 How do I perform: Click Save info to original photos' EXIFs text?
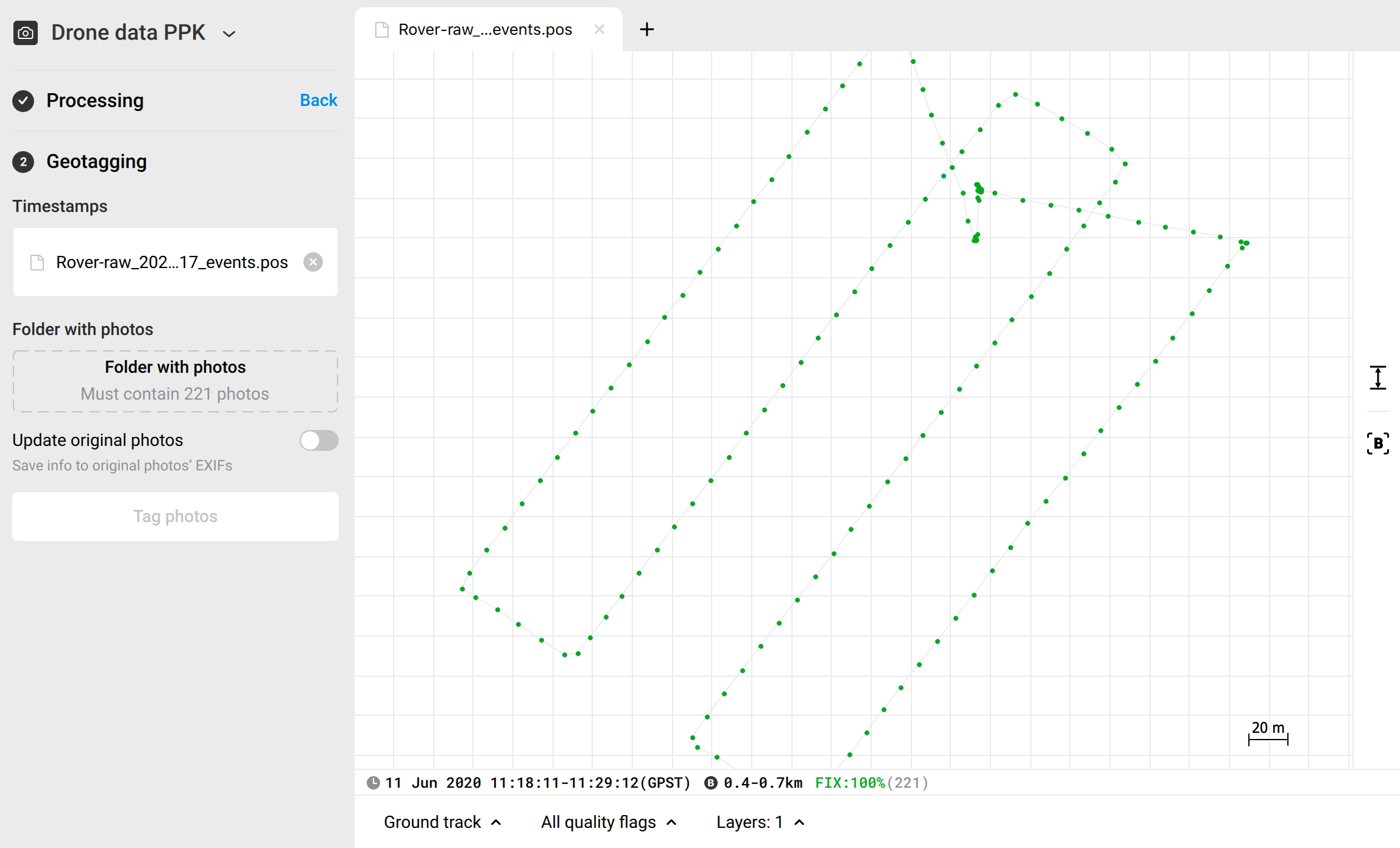(x=122, y=465)
